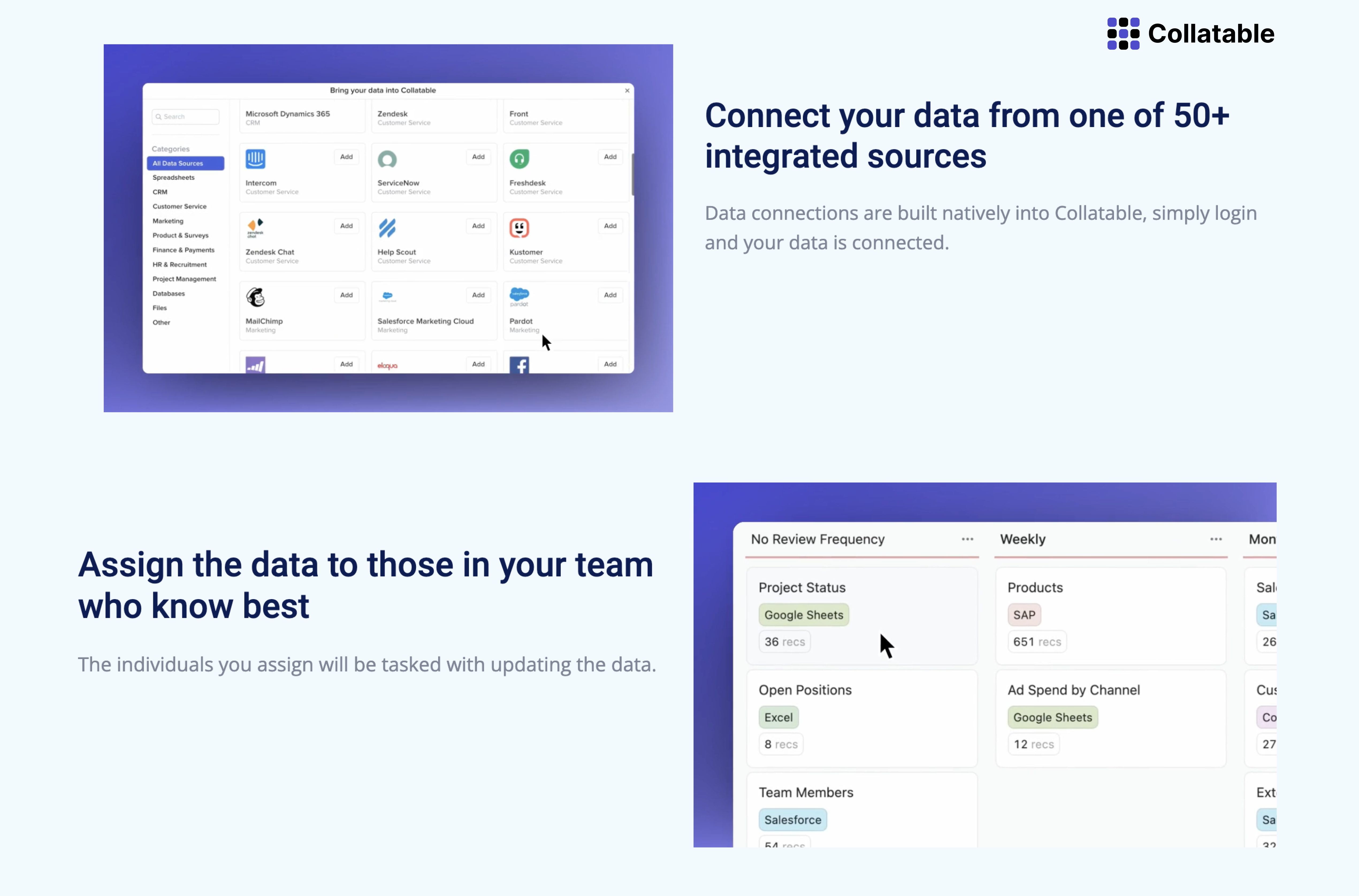
Task: Open the Open Positions card
Action: click(x=862, y=718)
